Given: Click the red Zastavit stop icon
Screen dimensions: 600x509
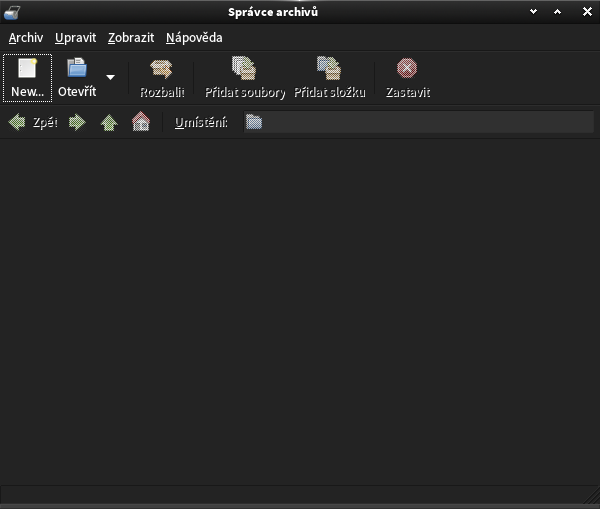Looking at the screenshot, I should [x=407, y=68].
